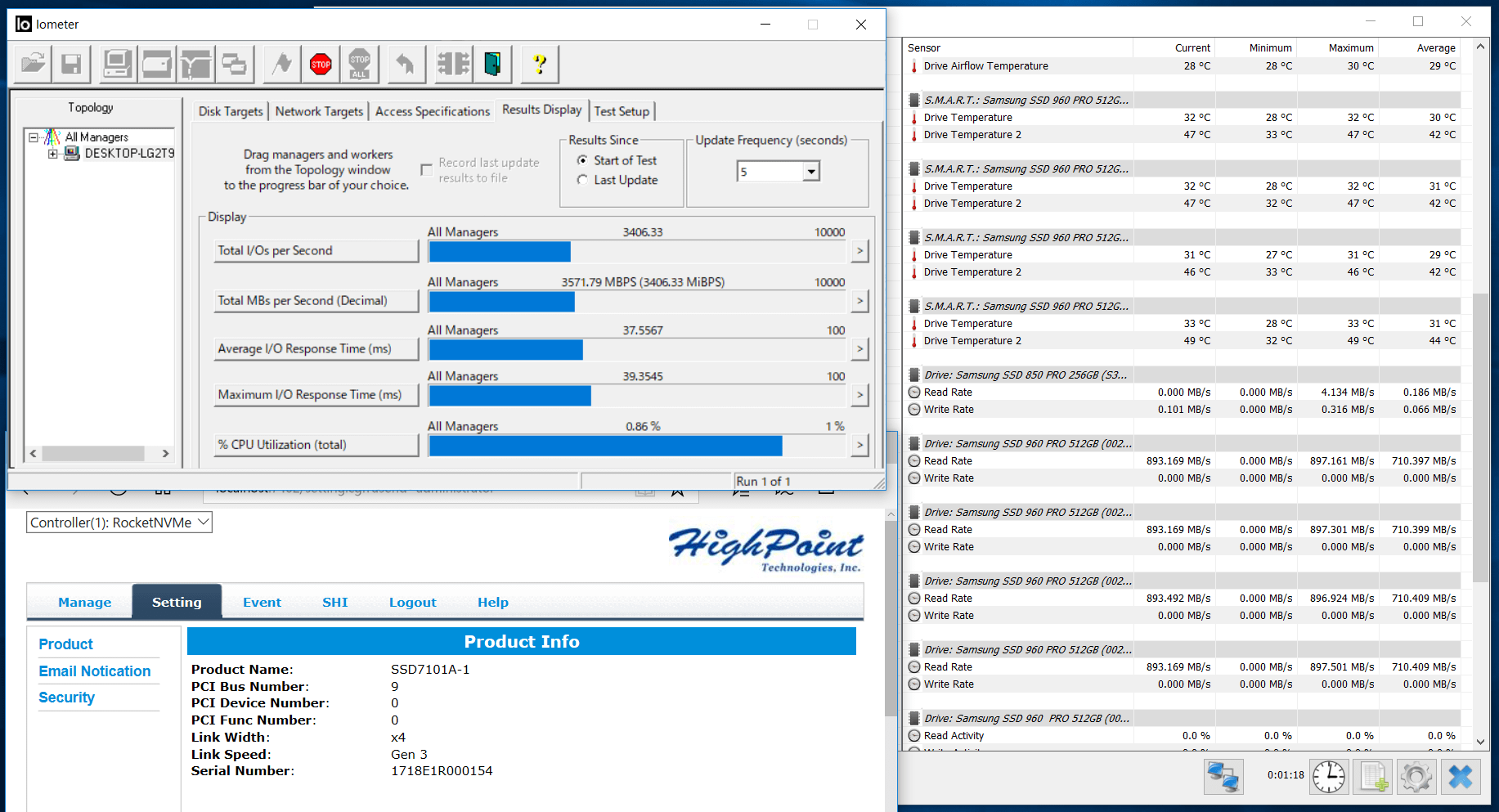
Task: Click the disconnect selected manager icon
Action: [x=453, y=64]
